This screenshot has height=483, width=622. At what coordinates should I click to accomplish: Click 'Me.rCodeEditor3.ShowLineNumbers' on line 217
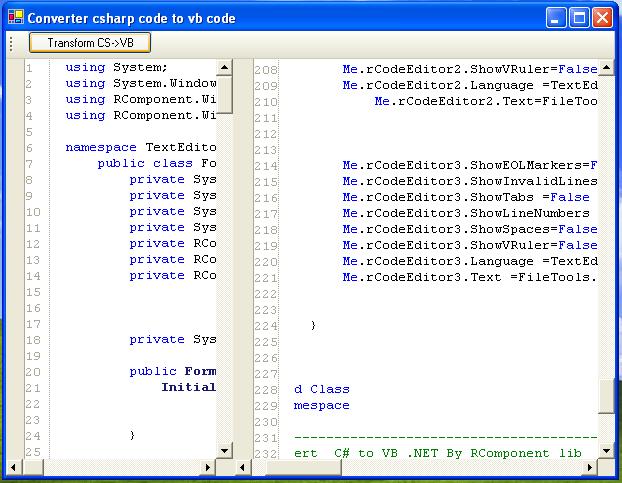pos(466,213)
